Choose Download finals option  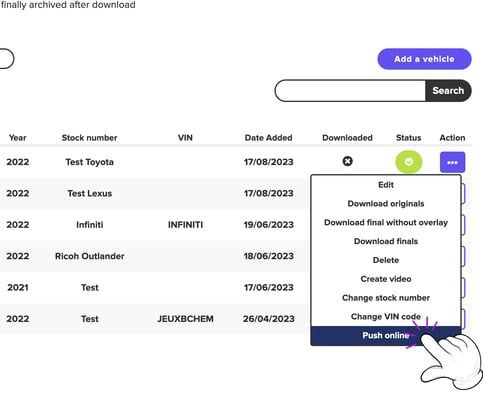click(386, 241)
